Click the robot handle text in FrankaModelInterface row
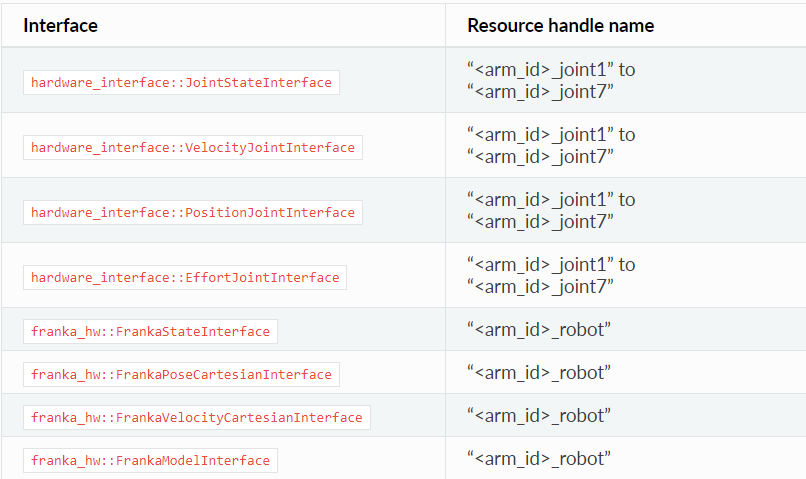 click(x=539, y=459)
